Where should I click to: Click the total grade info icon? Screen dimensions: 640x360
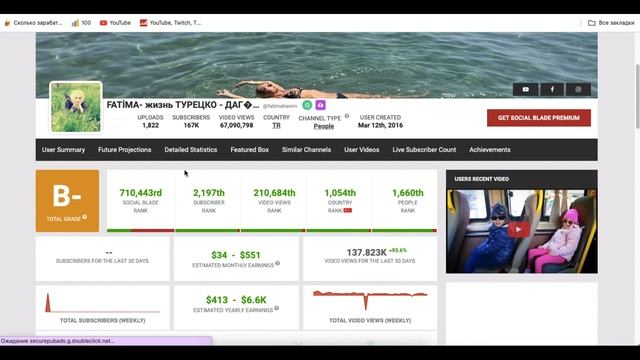(84, 217)
